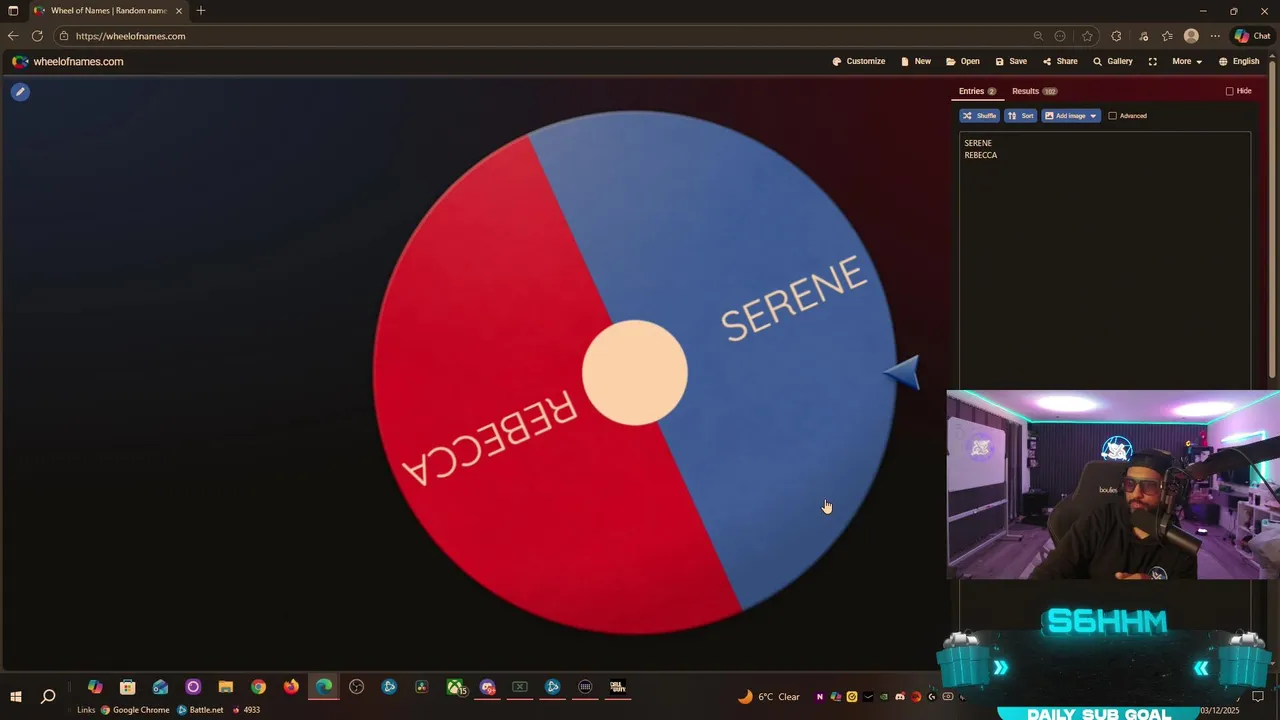Tick the Hide checkbox

[1230, 91]
